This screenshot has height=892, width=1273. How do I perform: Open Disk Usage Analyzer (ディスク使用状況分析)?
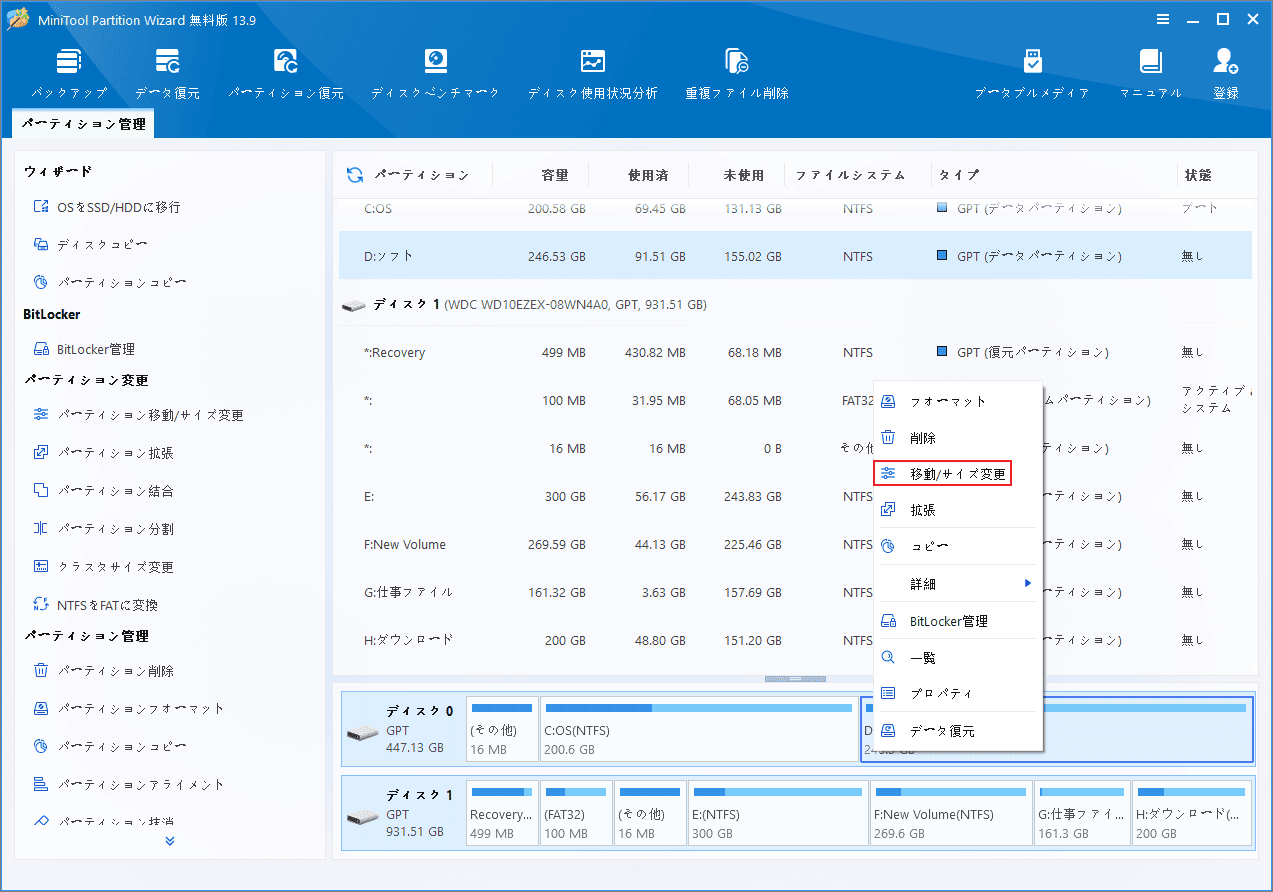pyautogui.click(x=593, y=74)
